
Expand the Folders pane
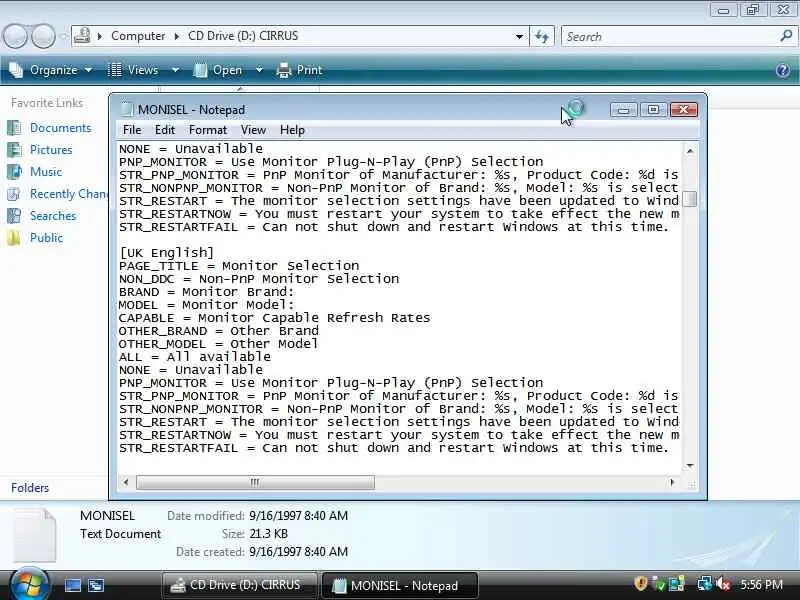pos(30,488)
